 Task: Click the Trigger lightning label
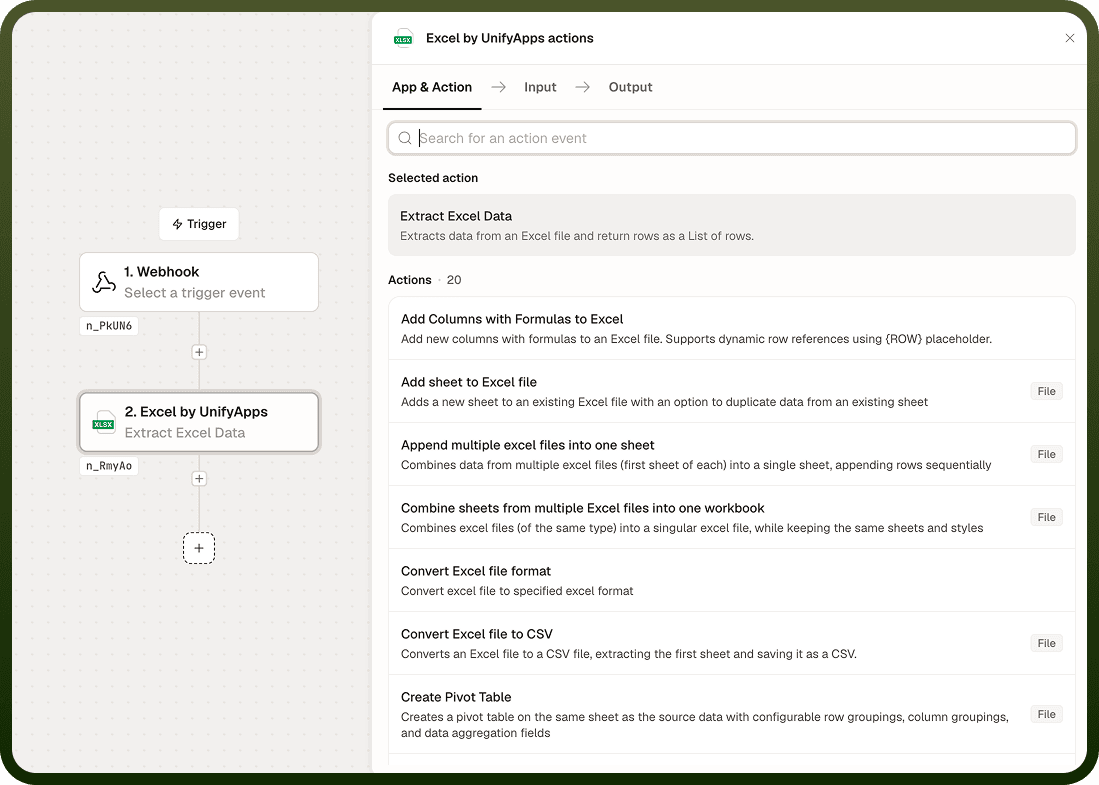(199, 224)
